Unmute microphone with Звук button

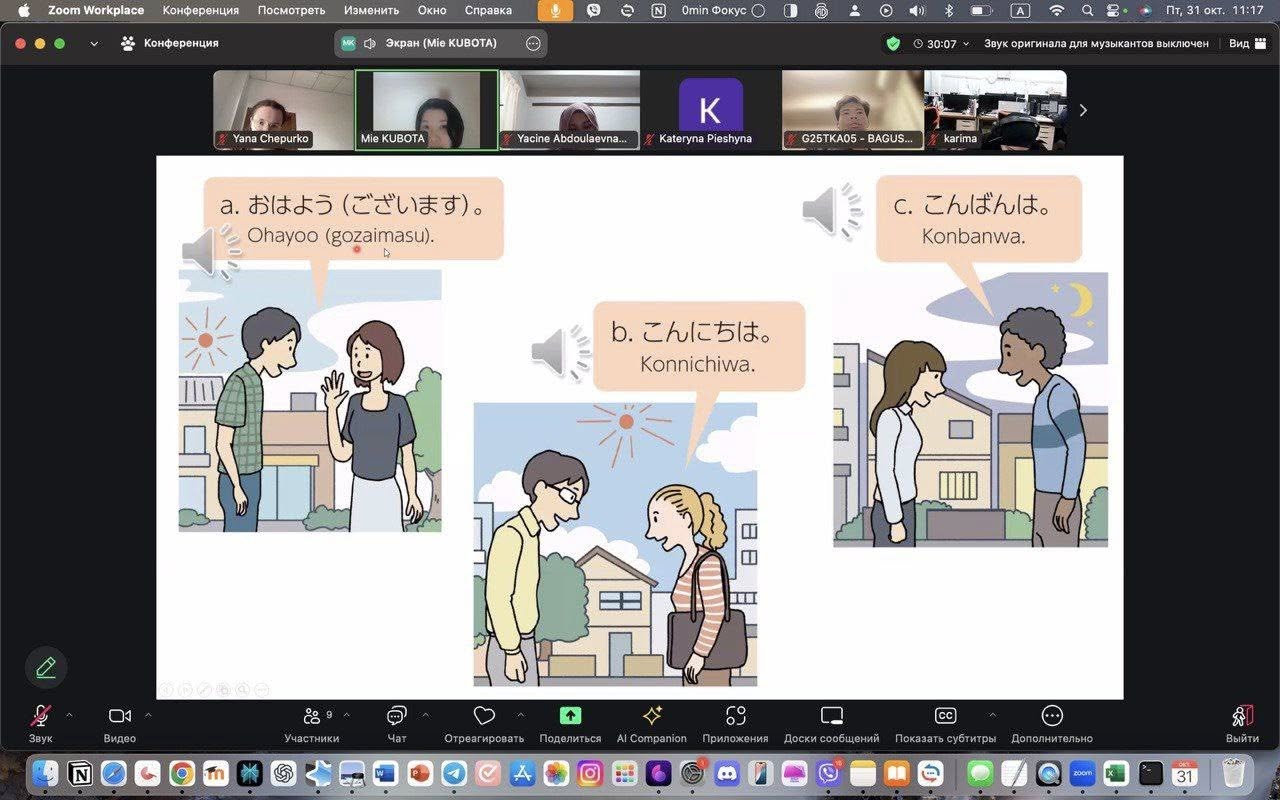coord(40,716)
